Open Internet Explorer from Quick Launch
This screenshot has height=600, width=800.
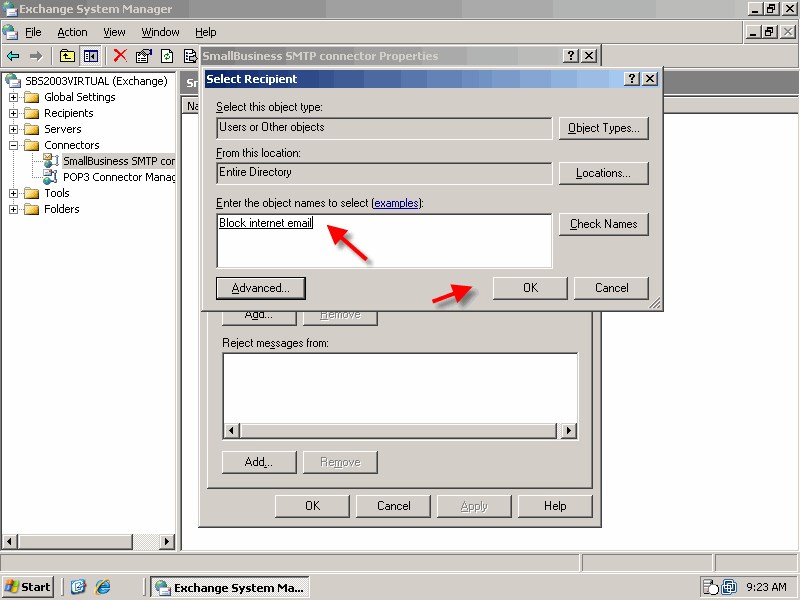pyautogui.click(x=103, y=587)
